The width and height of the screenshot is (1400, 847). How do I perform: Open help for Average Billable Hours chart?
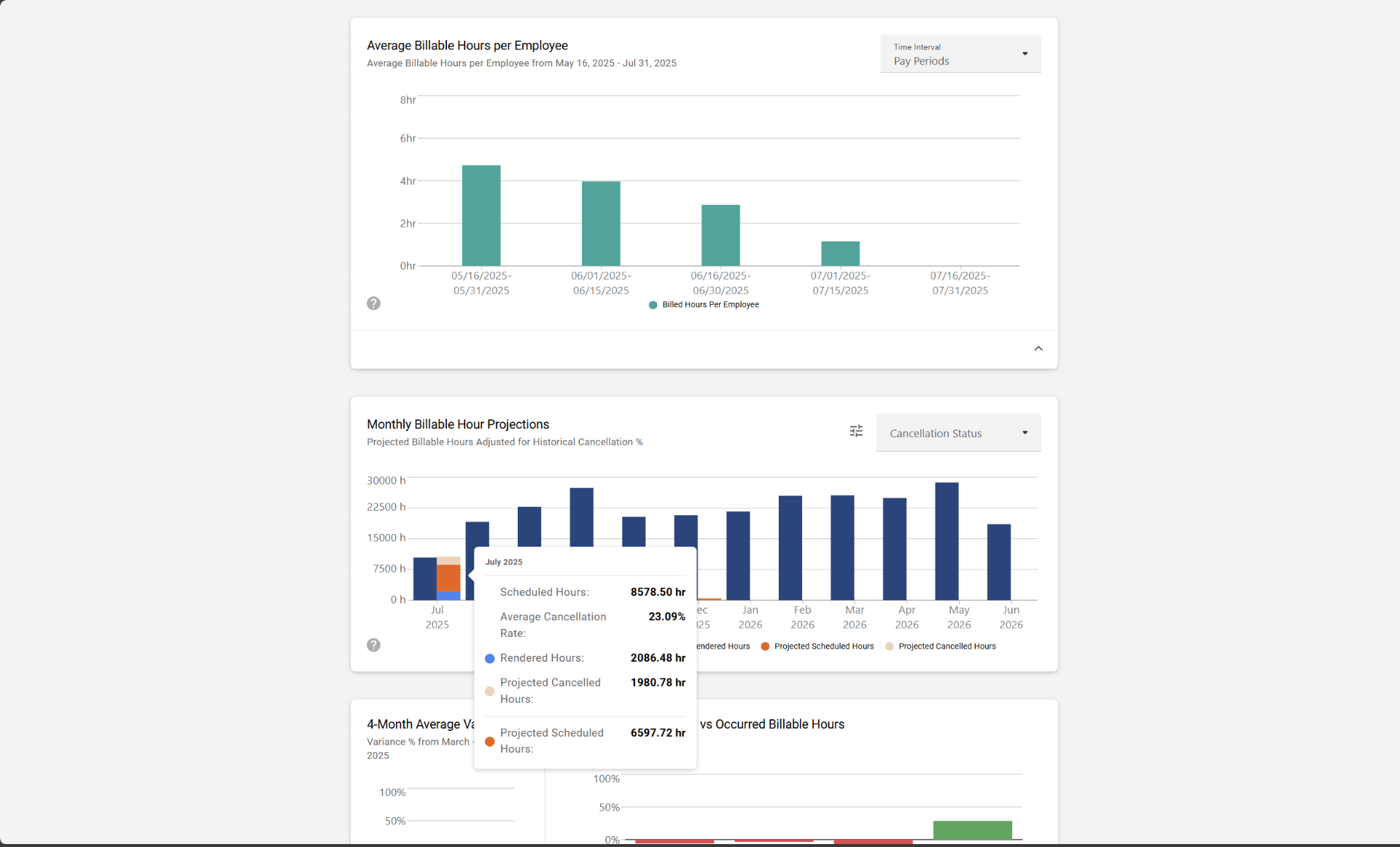tap(373, 303)
